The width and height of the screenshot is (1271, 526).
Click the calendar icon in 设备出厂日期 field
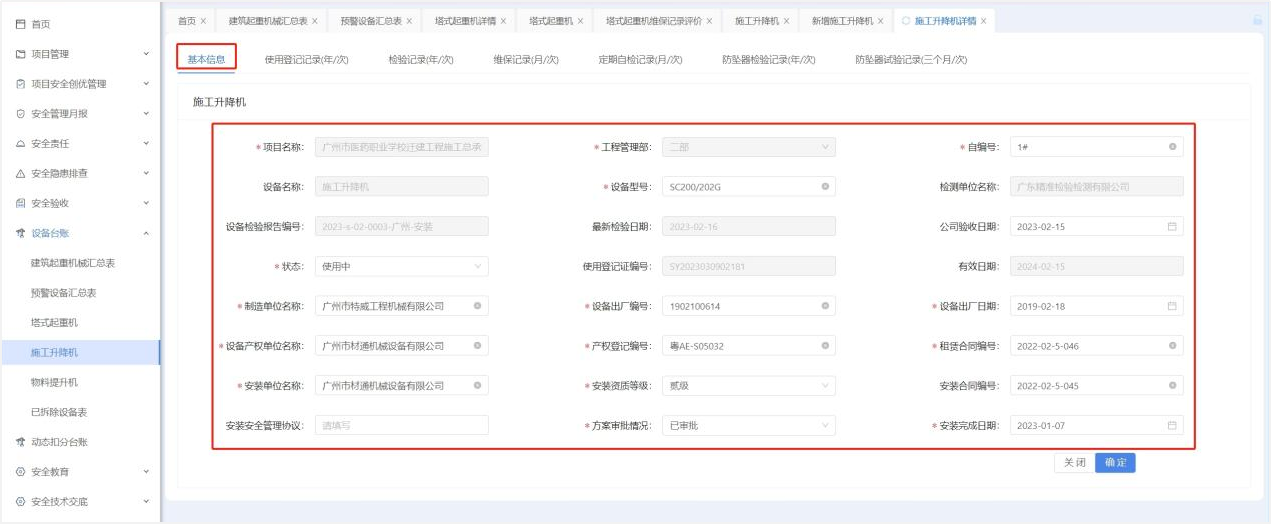click(1172, 306)
